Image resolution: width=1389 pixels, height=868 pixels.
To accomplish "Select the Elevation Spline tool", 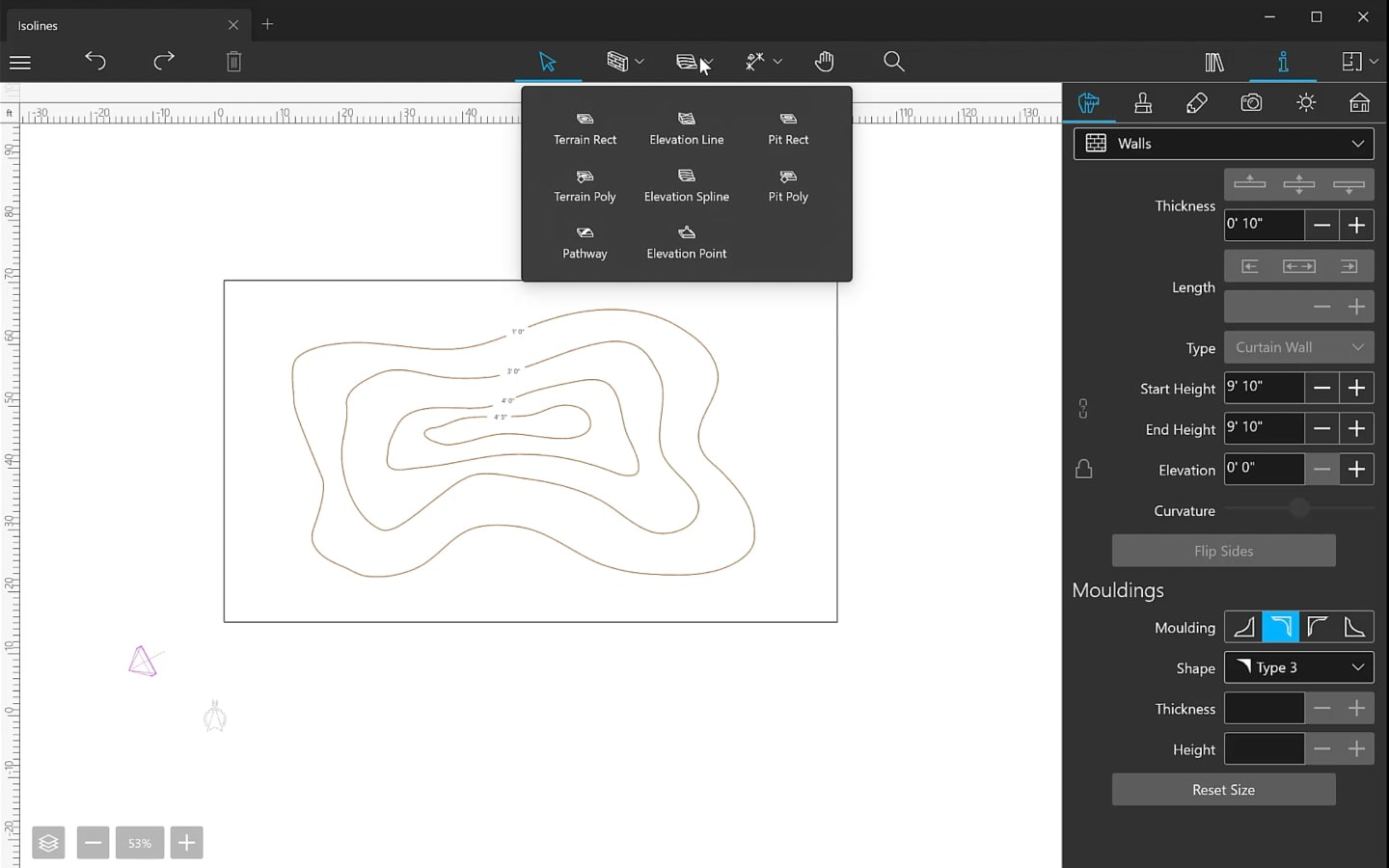I will pos(686,186).
